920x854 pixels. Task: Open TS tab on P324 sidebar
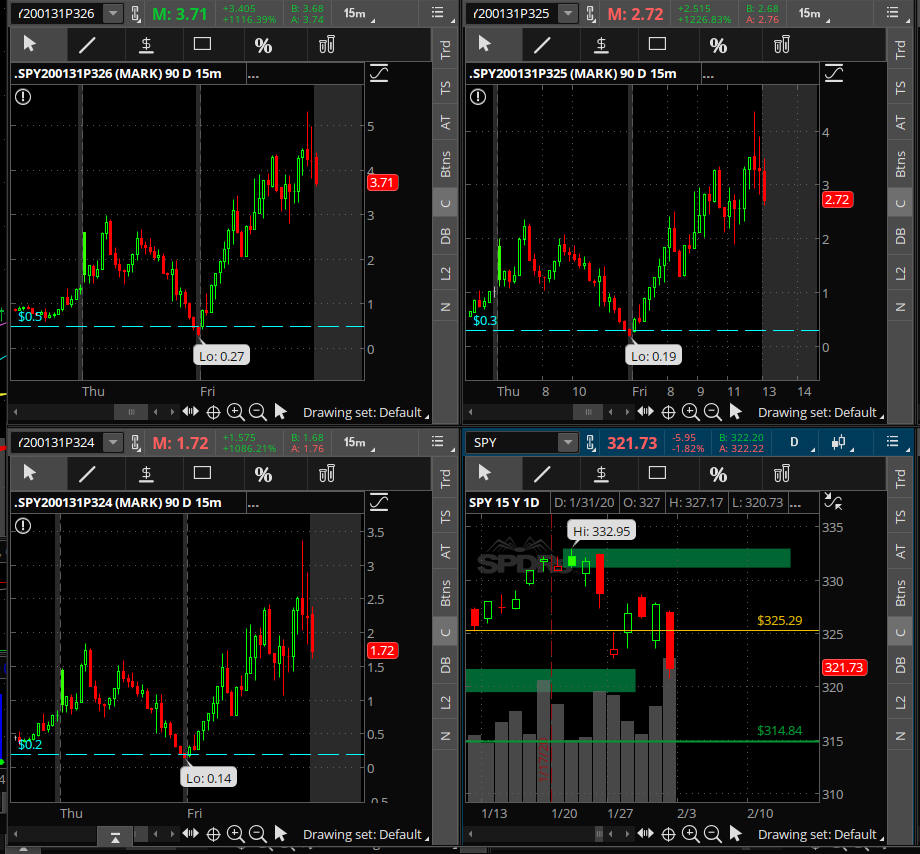445,516
